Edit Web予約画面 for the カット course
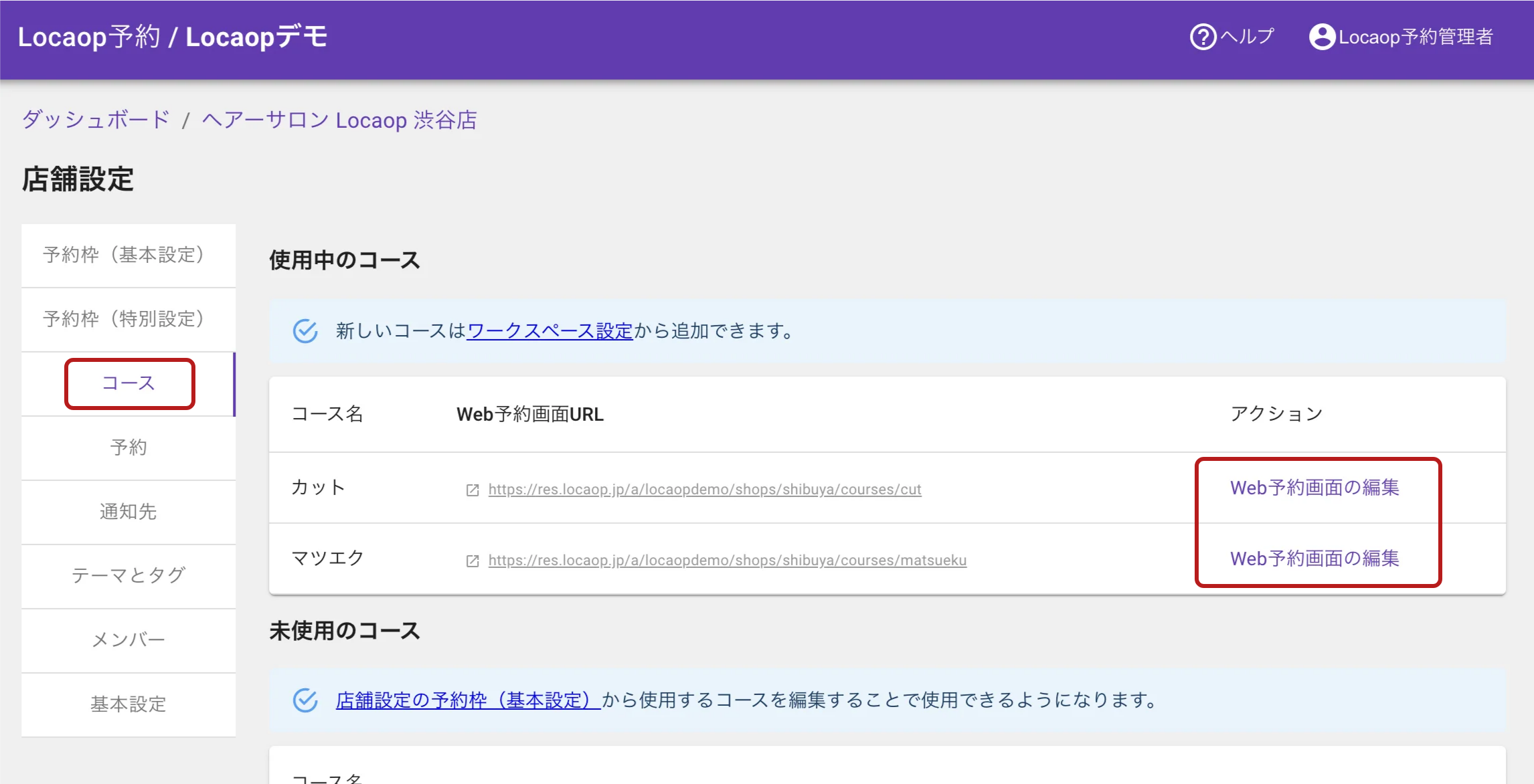Image resolution: width=1534 pixels, height=784 pixels. pyautogui.click(x=1314, y=488)
